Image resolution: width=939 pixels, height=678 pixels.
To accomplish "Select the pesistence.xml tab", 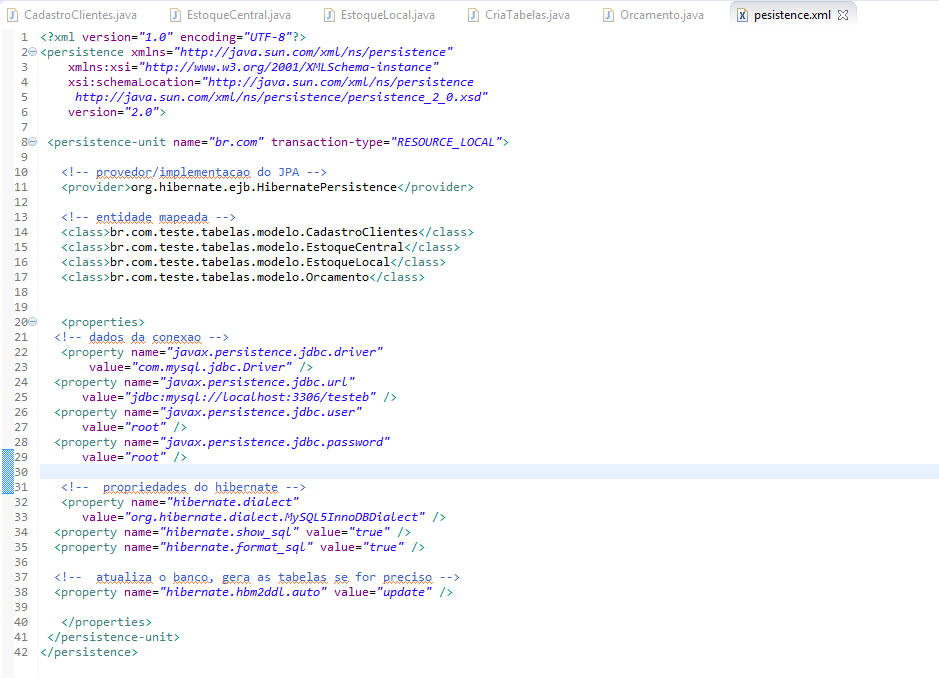I will (792, 15).
